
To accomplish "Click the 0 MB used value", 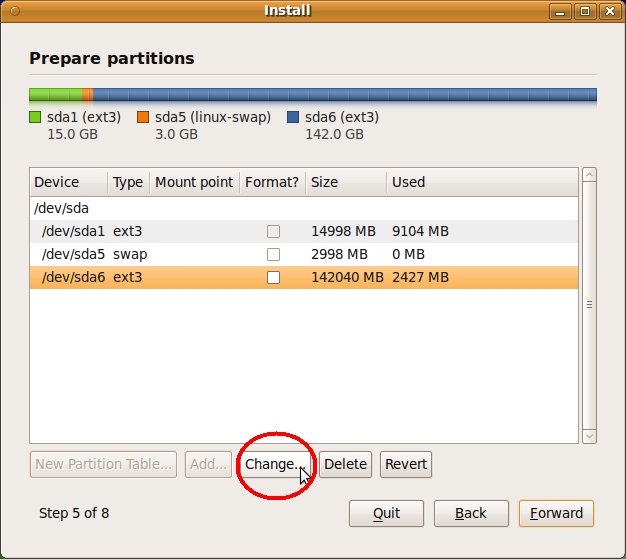I will (408, 254).
